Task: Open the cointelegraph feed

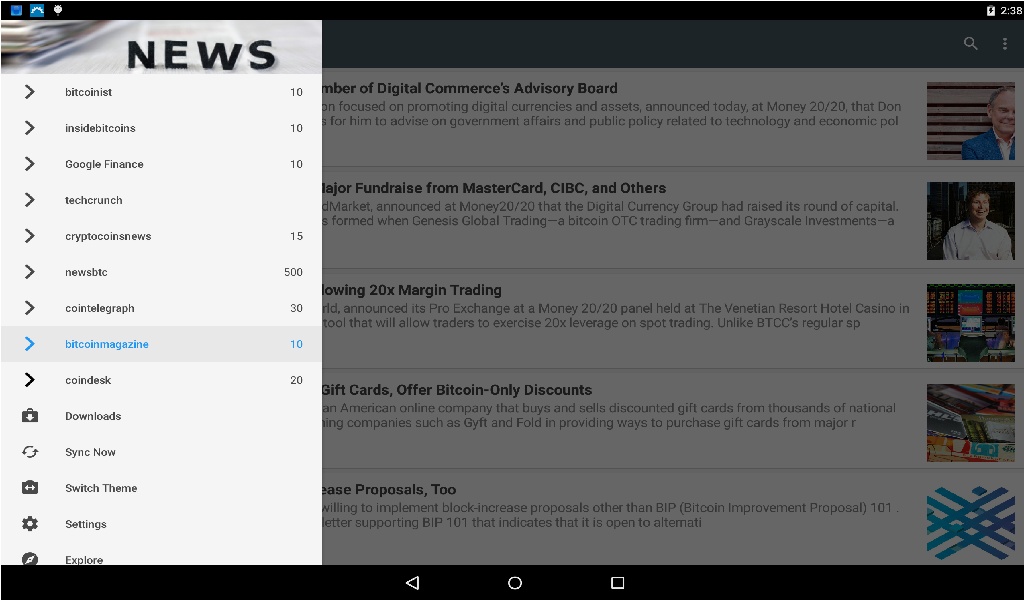Action: click(161, 308)
